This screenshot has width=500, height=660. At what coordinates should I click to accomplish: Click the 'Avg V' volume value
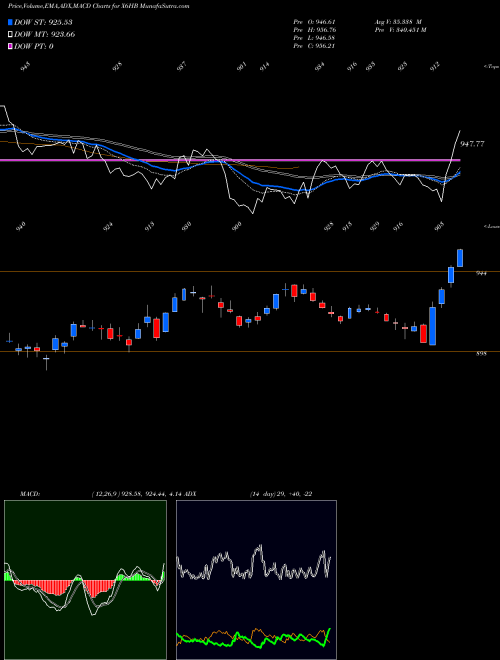pos(398,22)
